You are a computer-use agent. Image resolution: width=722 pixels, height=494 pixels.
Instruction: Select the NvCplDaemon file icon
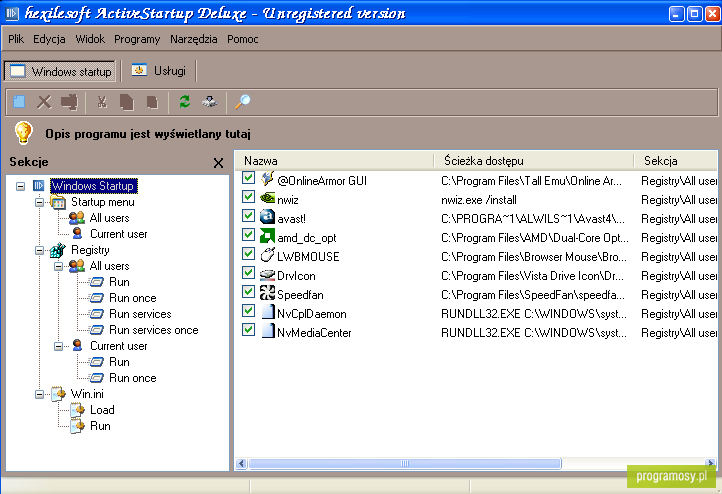point(268,312)
